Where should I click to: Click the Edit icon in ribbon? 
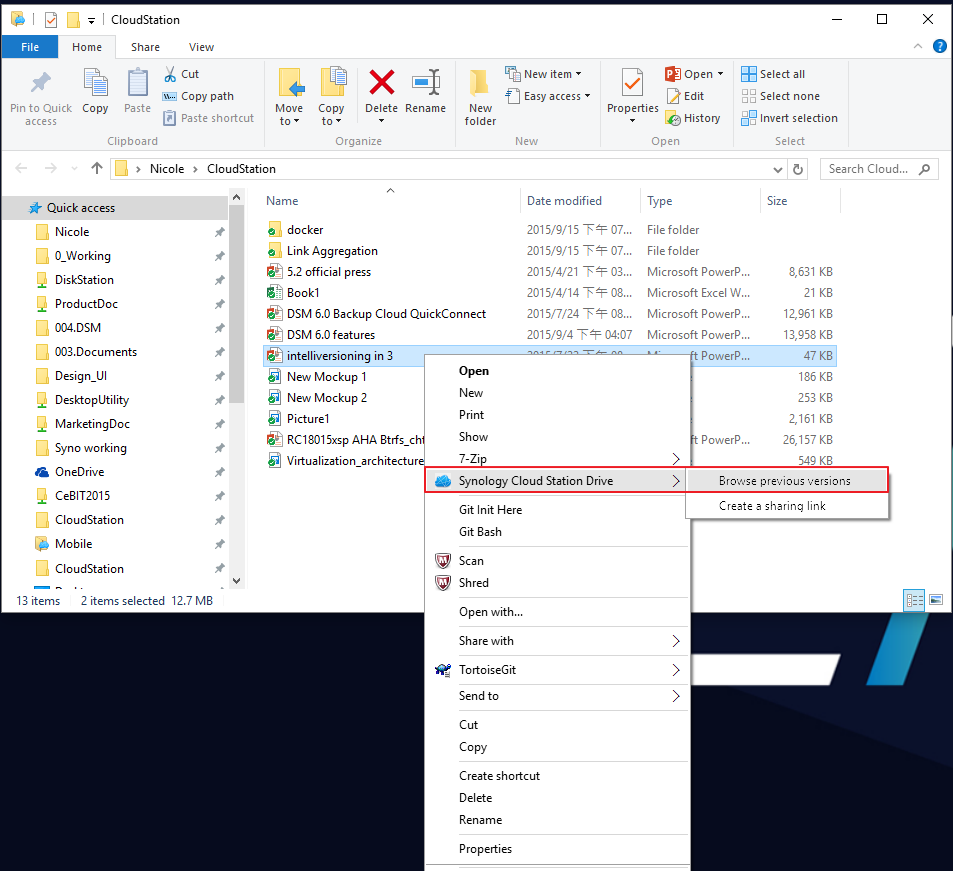tap(673, 96)
